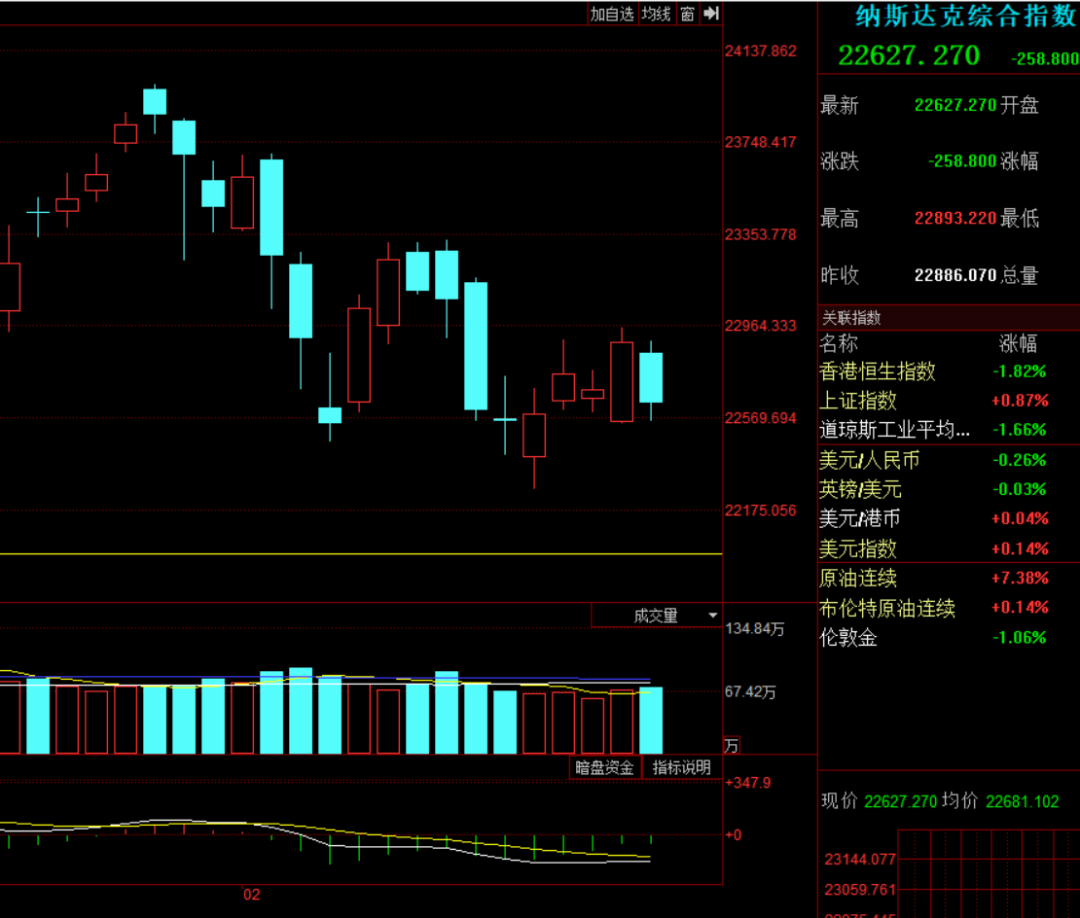Toggle the 均线 moving average lines
Viewport: 1080px width, 918px height.
coord(656,13)
